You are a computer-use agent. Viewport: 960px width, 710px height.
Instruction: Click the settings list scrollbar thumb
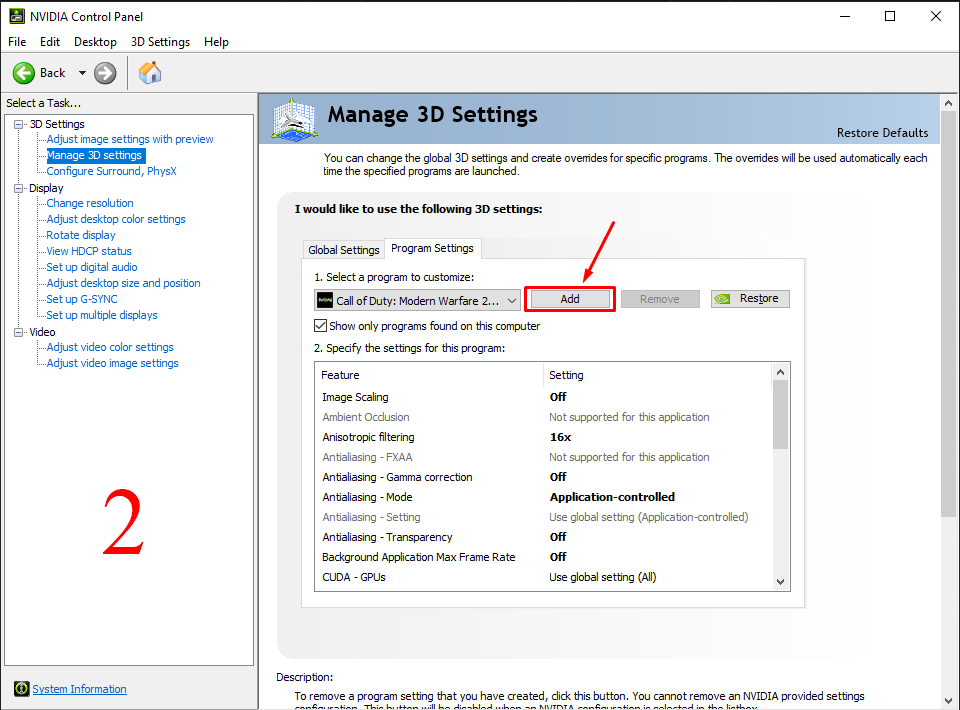pos(780,414)
